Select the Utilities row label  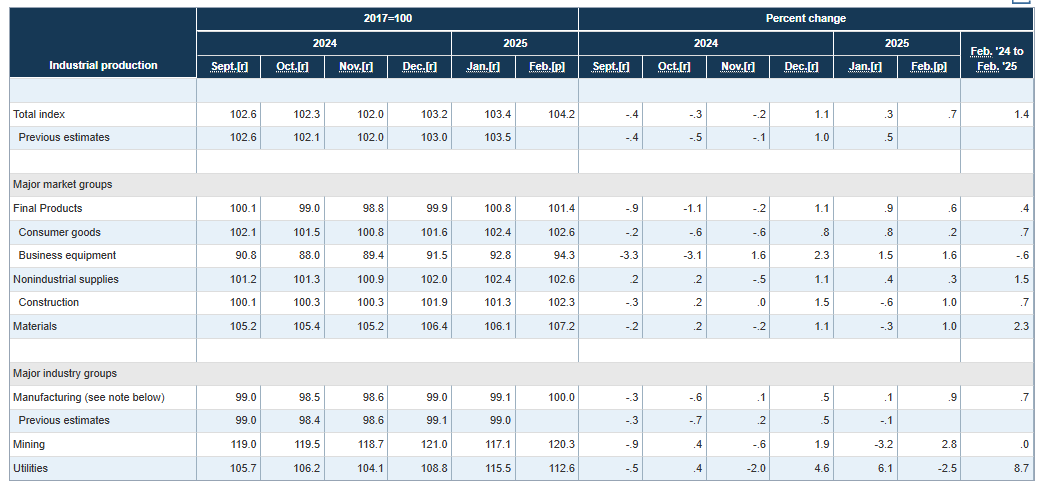pyautogui.click(x=29, y=468)
